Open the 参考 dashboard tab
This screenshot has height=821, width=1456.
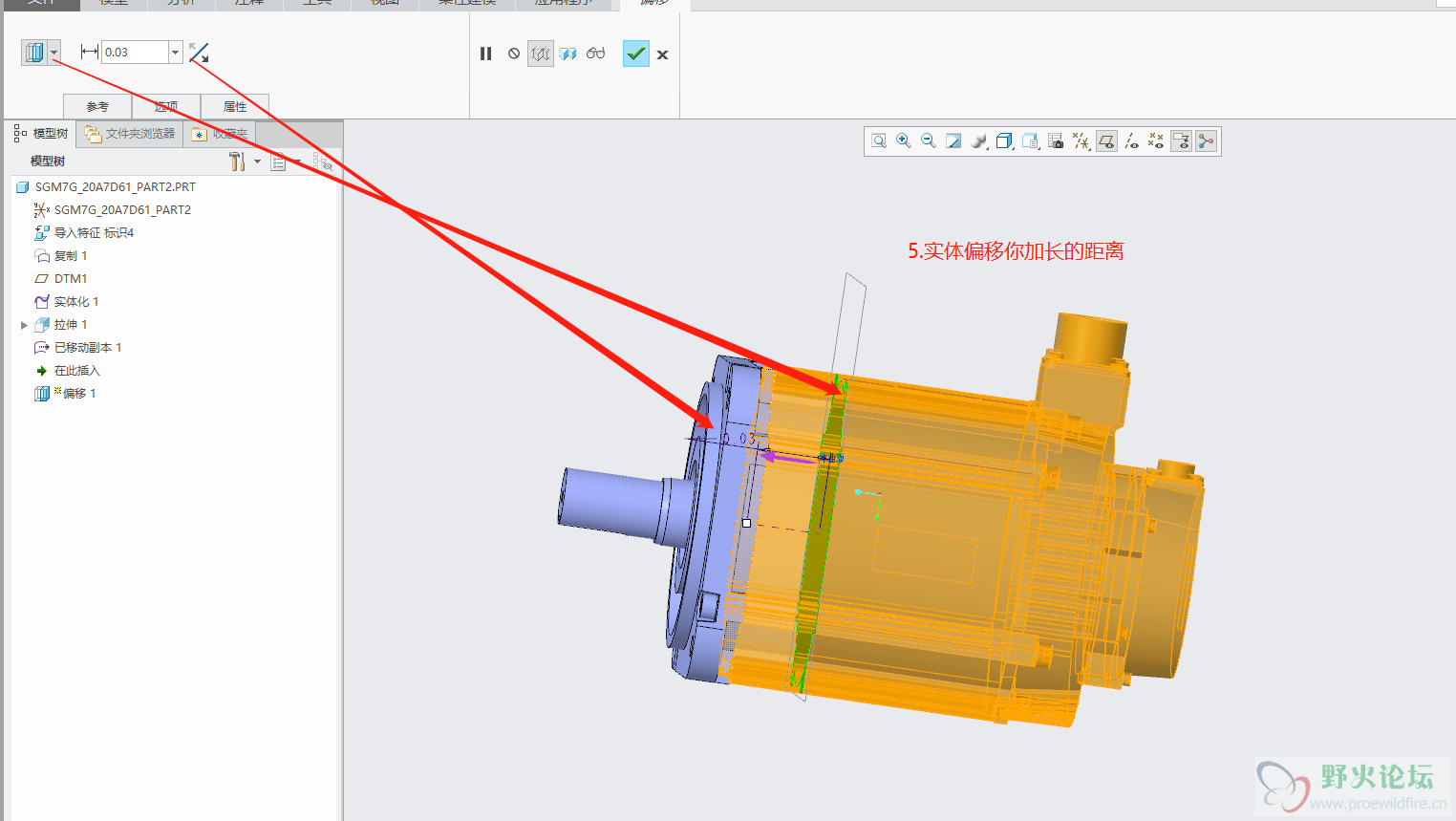(x=97, y=106)
